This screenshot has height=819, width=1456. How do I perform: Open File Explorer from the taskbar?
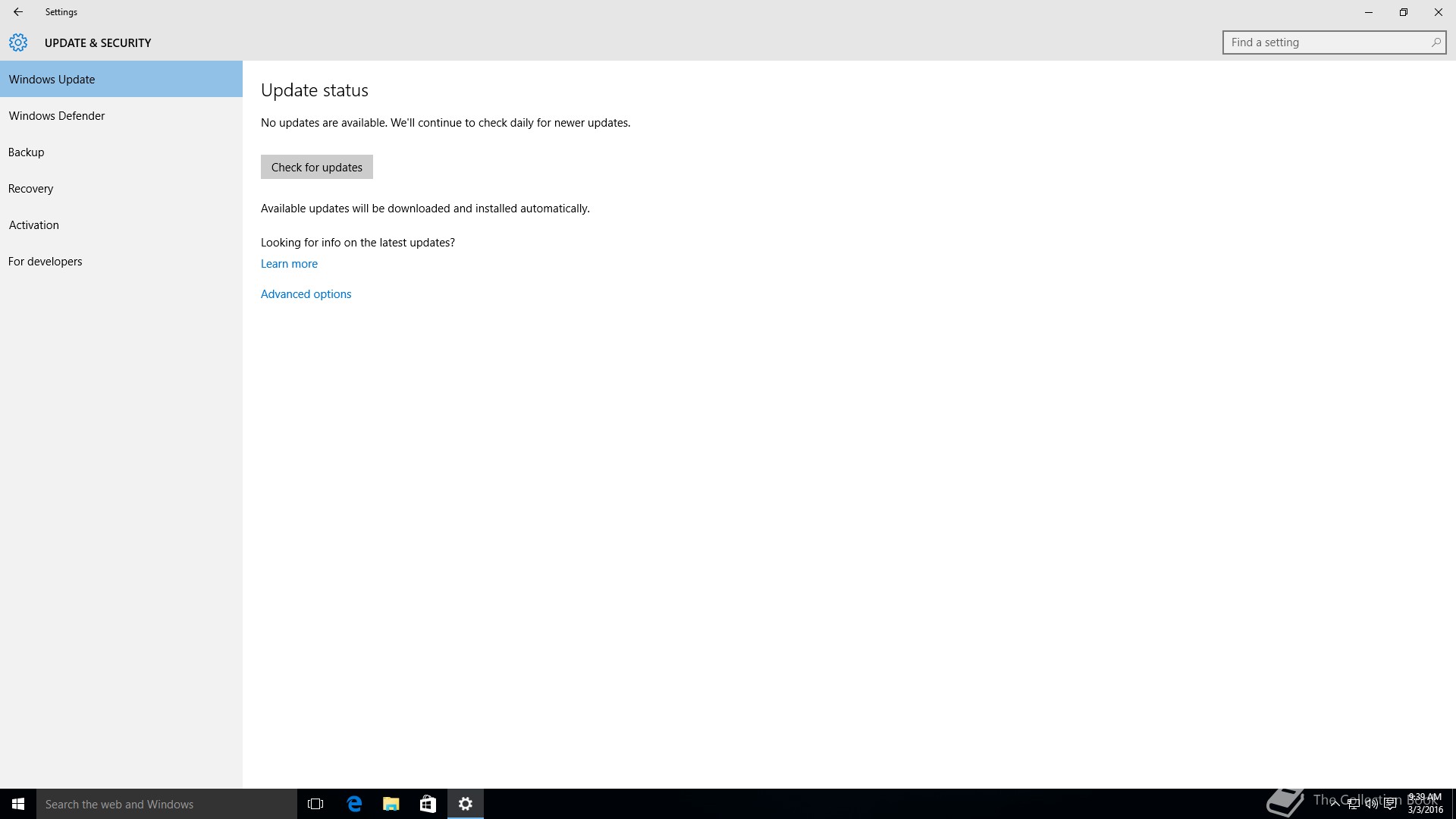[391, 804]
